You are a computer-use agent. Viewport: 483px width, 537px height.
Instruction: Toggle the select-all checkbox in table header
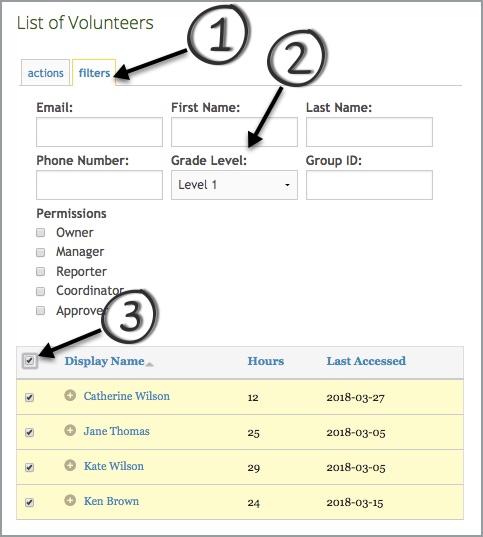[29, 361]
